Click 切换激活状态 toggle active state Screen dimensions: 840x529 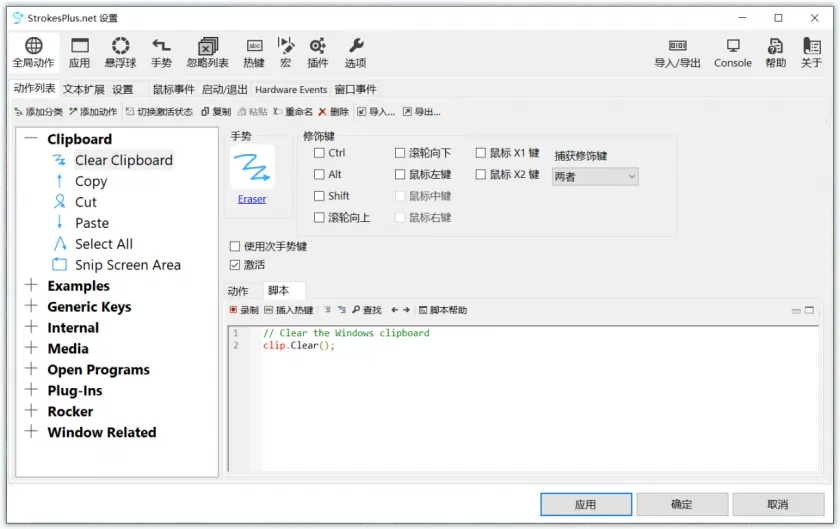click(x=159, y=111)
